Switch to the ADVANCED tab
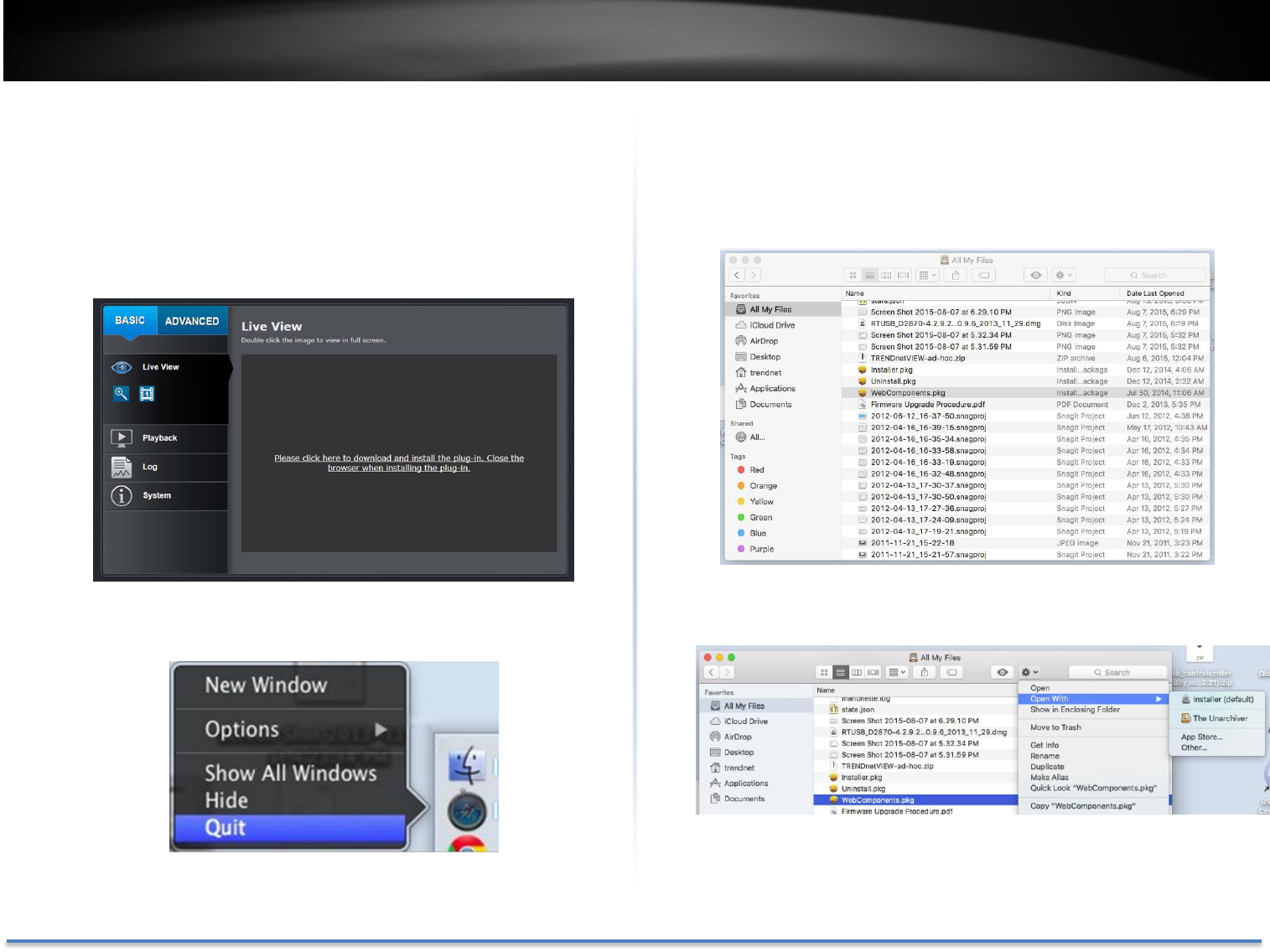The height and width of the screenshot is (952, 1270). click(x=192, y=321)
